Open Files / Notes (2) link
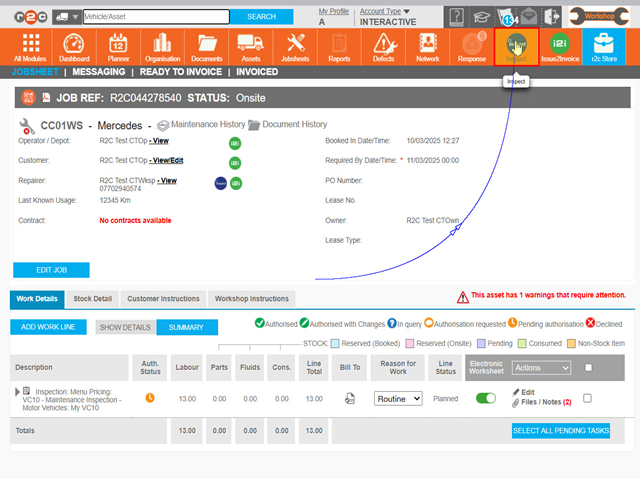This screenshot has height=480, width=641. [542, 402]
